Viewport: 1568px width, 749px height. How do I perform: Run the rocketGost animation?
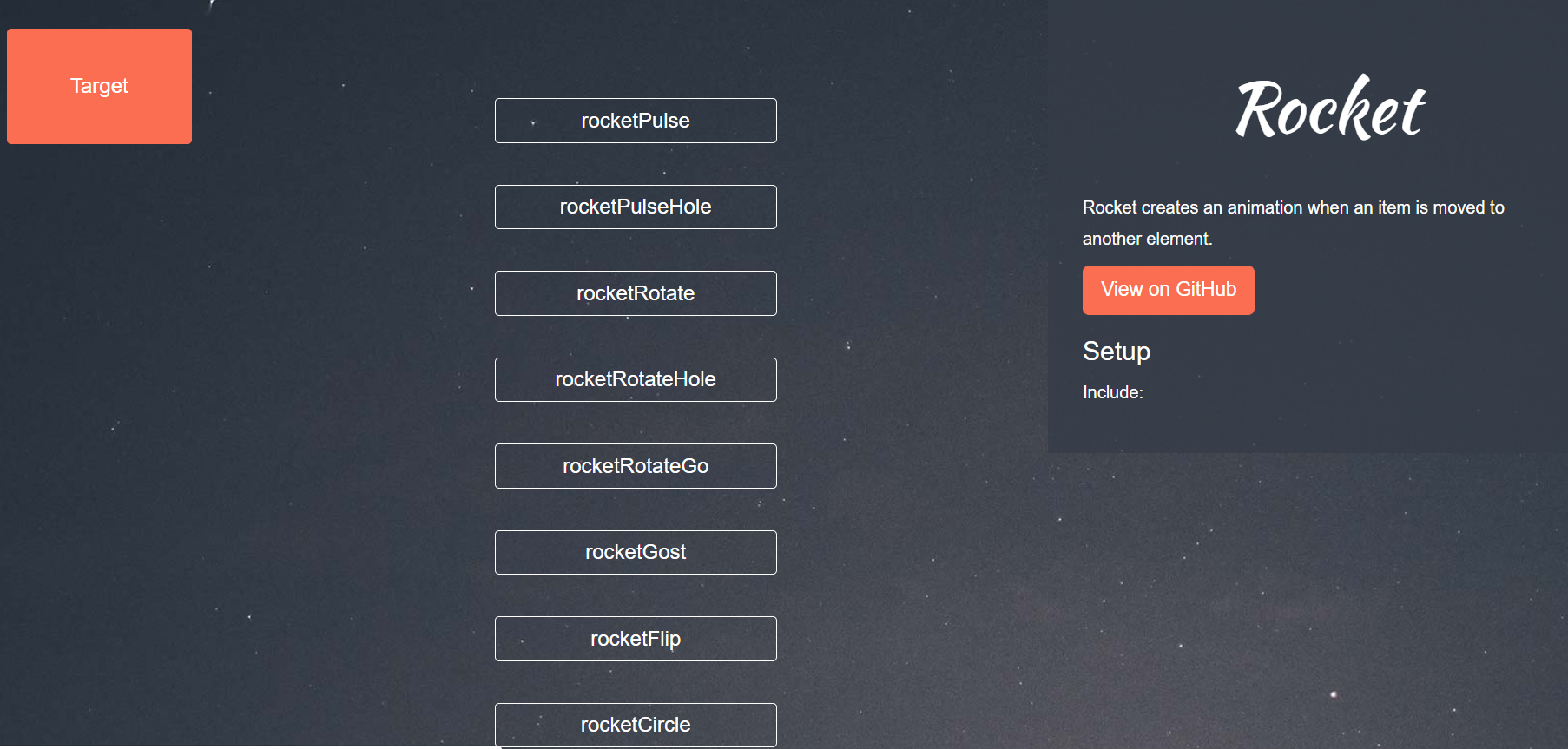point(636,552)
